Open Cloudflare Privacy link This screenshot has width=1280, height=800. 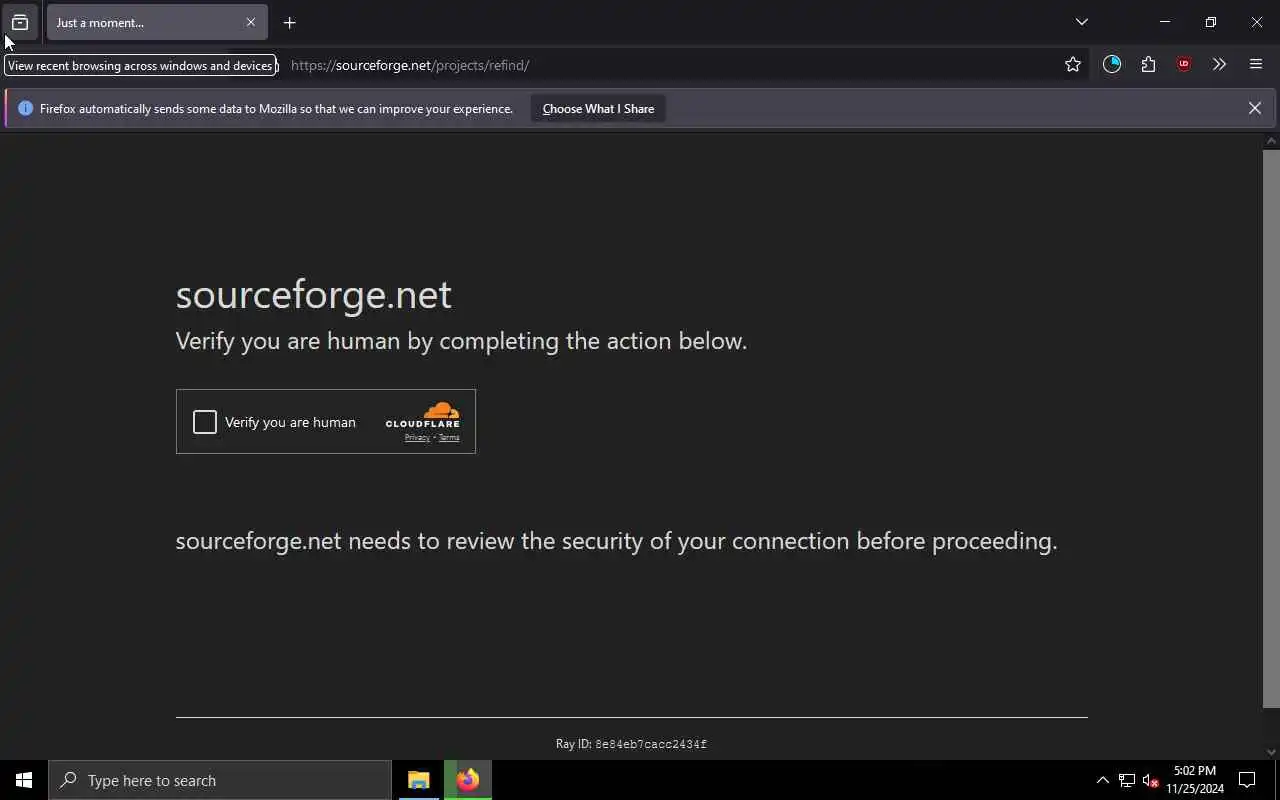pyautogui.click(x=417, y=438)
